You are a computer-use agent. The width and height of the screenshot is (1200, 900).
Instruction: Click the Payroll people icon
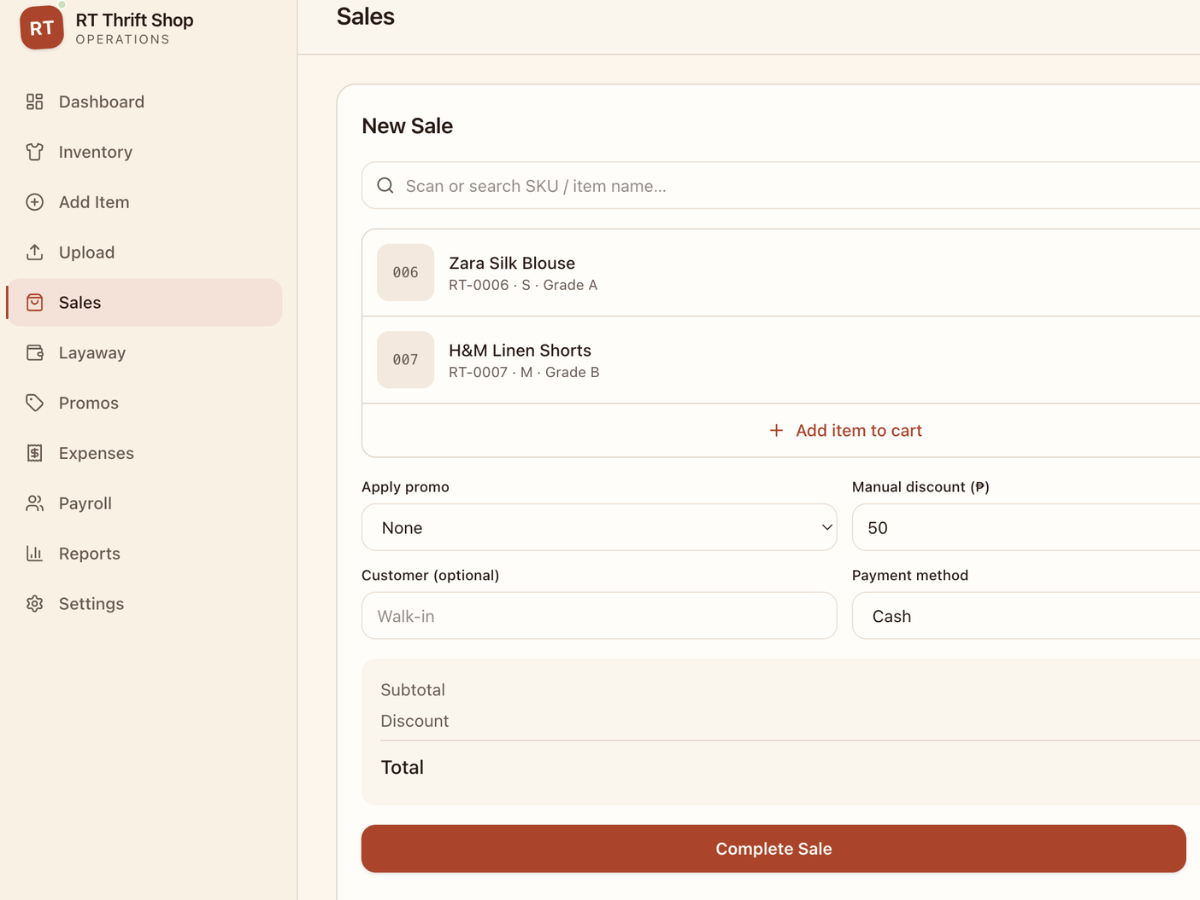(35, 503)
